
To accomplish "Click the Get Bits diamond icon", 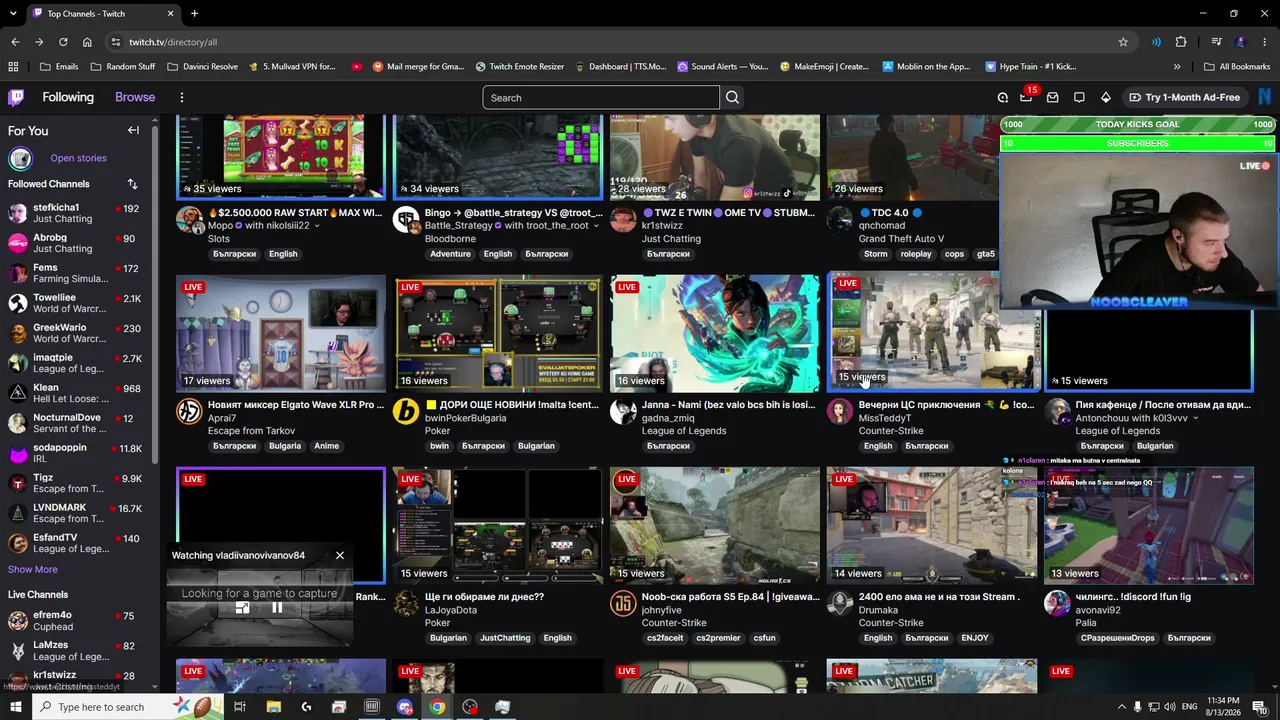I will (1105, 97).
